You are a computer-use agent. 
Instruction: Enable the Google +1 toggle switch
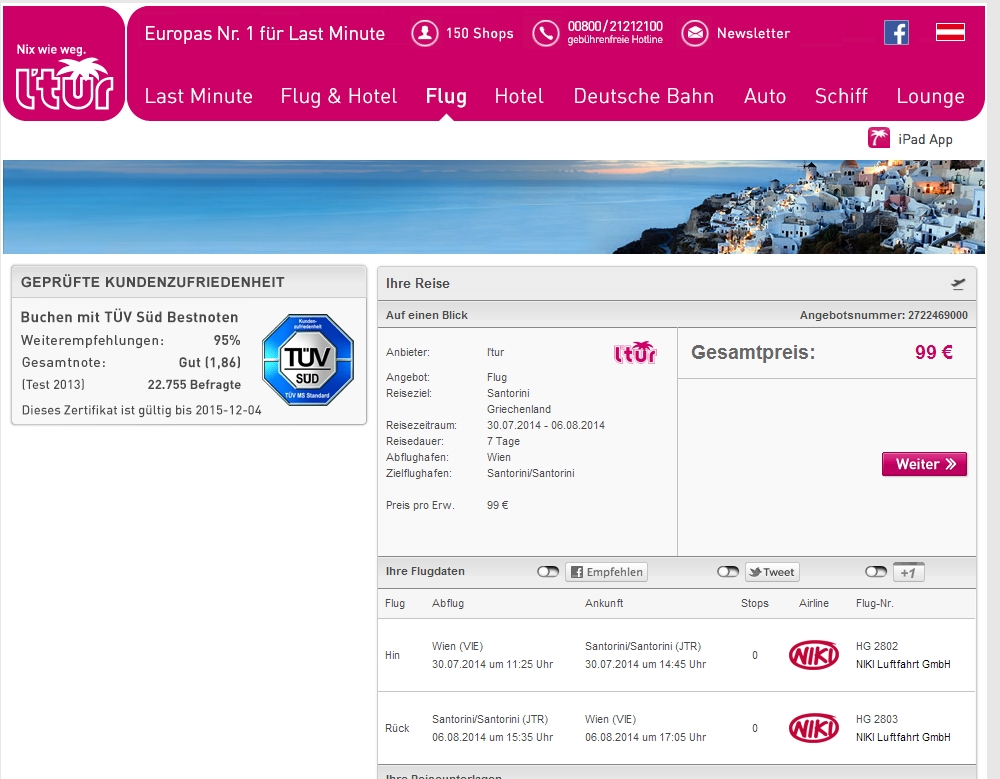pos(876,572)
